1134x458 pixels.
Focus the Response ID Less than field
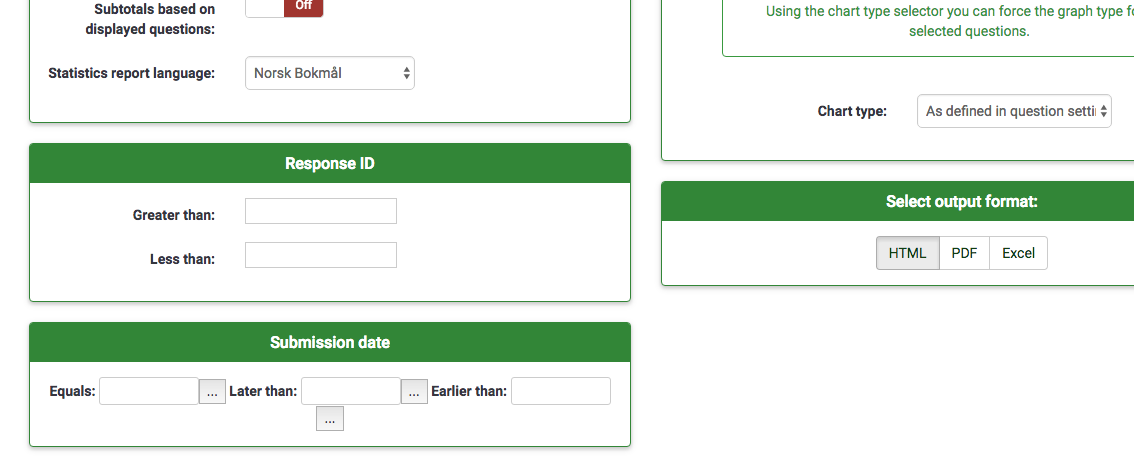pyautogui.click(x=321, y=255)
